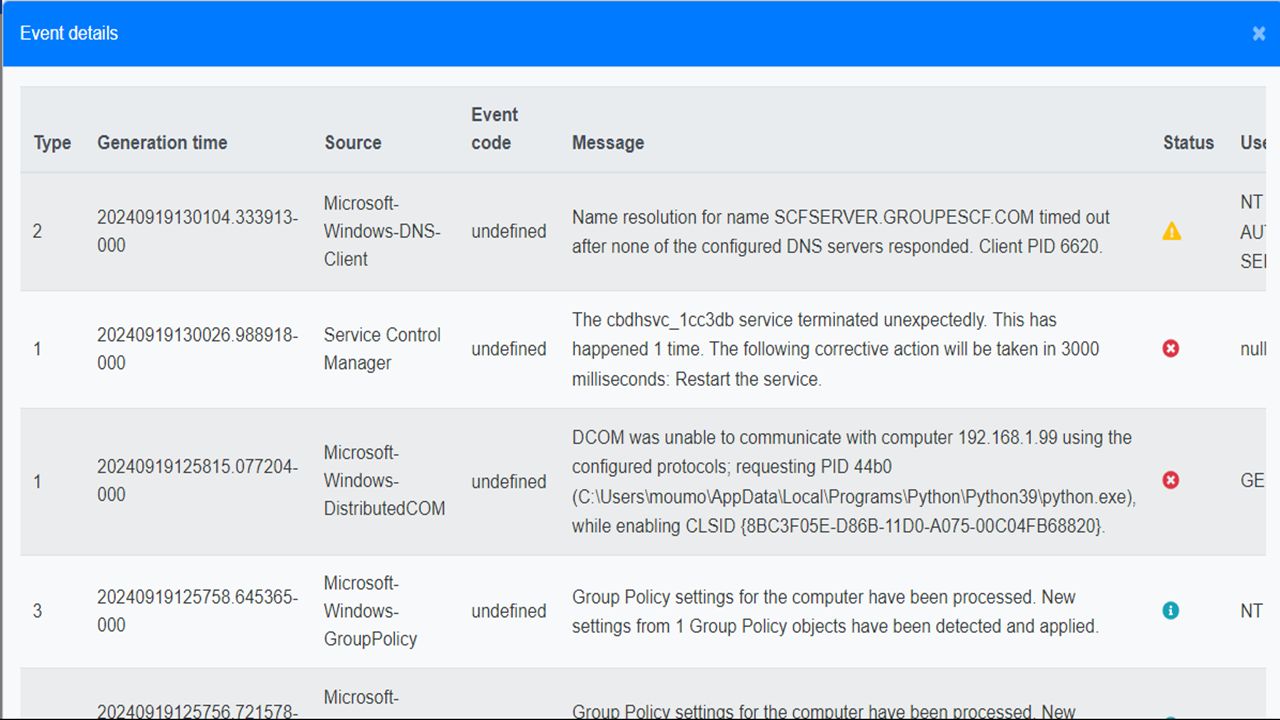1280x720 pixels.
Task: Select the DCOM unable to communicate message
Action: pos(852,481)
